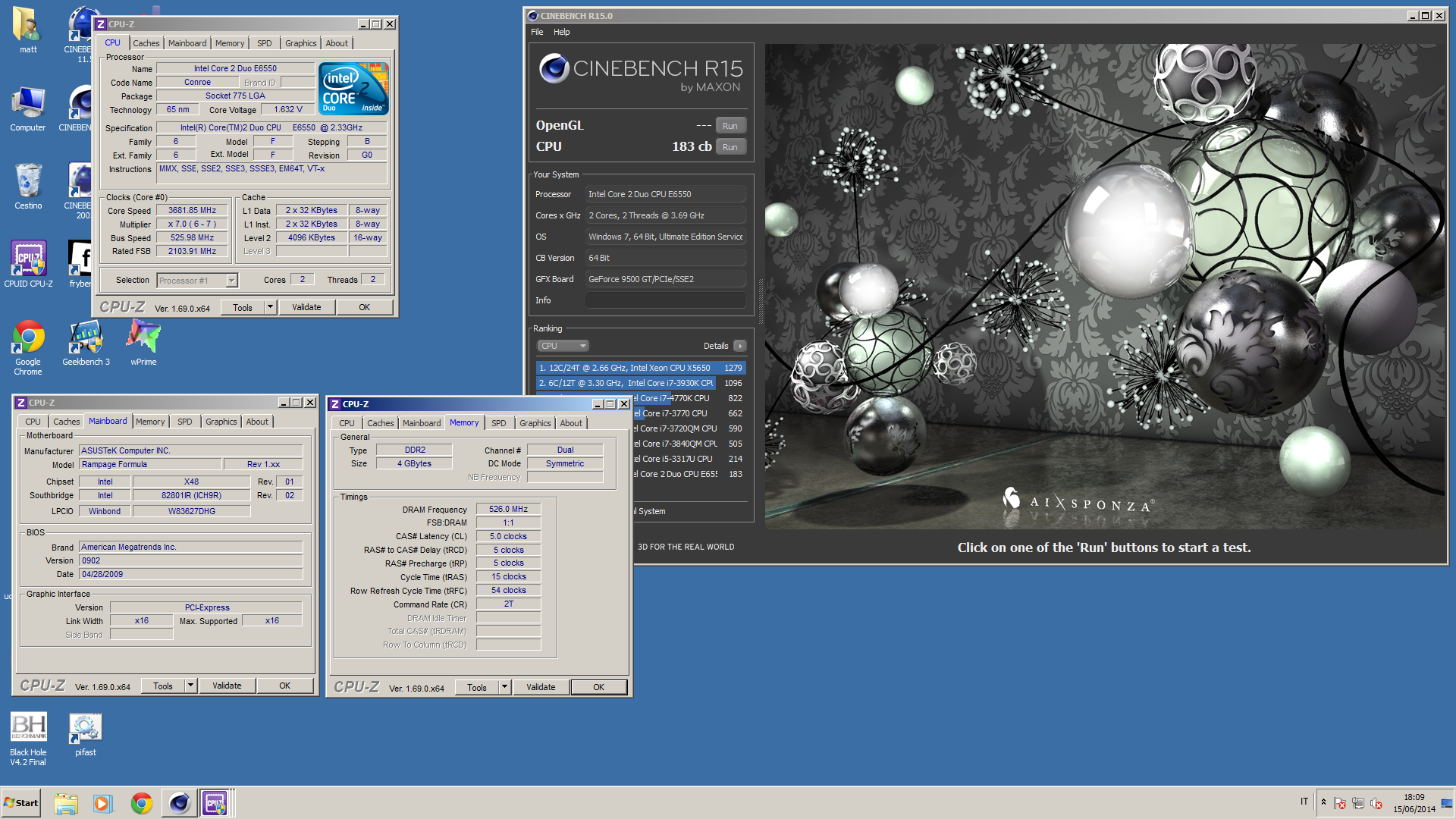The width and height of the screenshot is (1456, 819).
Task: Switch to Caches tab in top CPU-Z
Action: click(146, 43)
